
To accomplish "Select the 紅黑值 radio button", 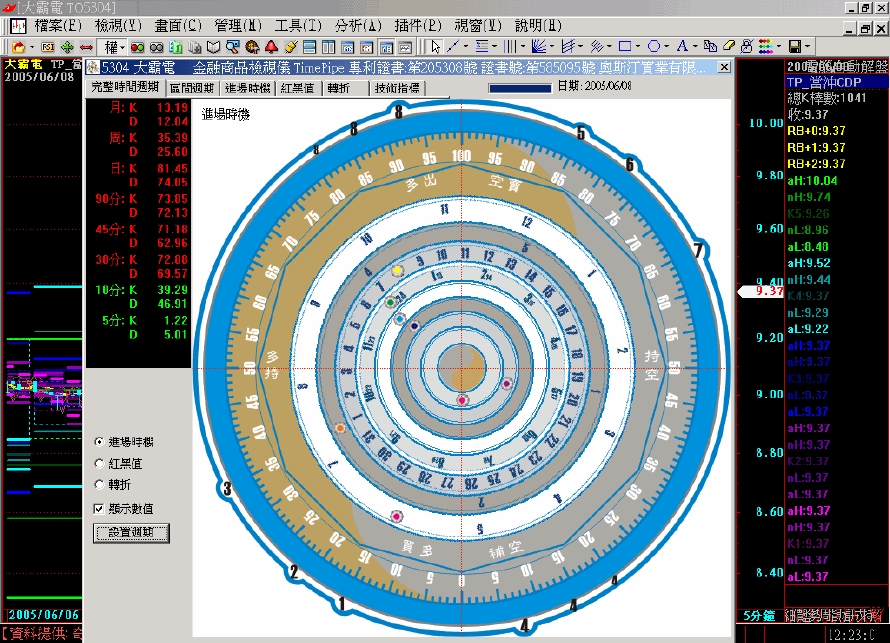I will (98, 463).
